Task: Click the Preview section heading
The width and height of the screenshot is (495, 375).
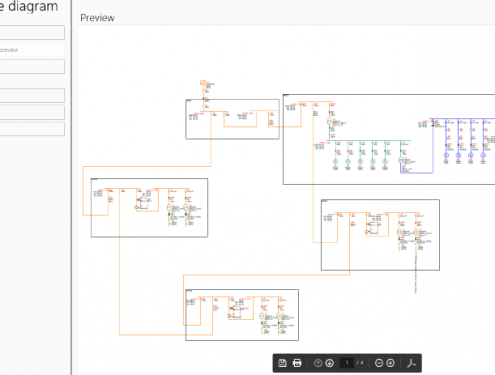Action: (97, 18)
